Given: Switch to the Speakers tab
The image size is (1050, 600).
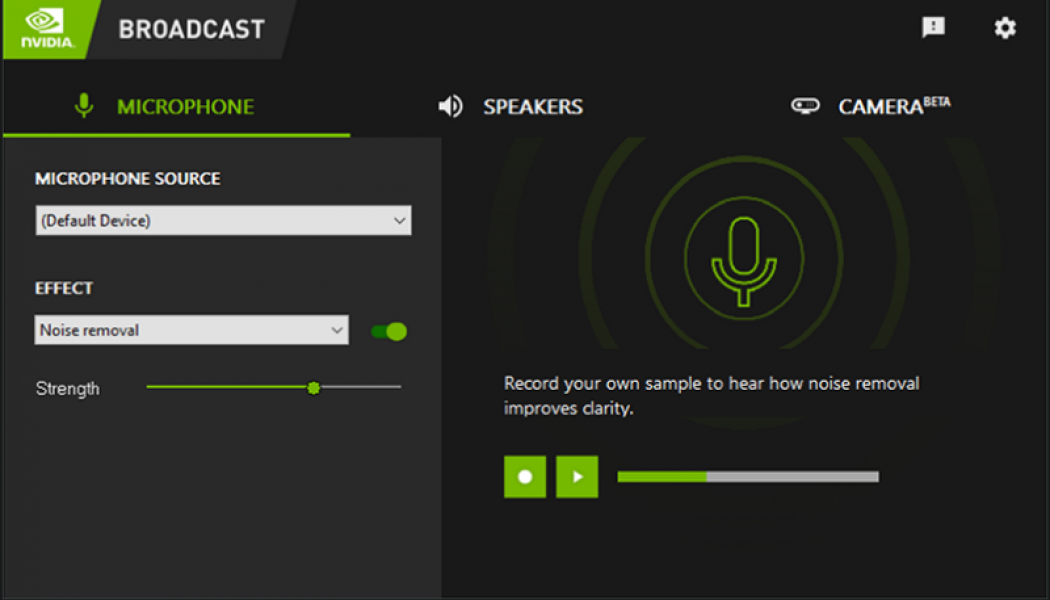Looking at the screenshot, I should click(x=532, y=106).
